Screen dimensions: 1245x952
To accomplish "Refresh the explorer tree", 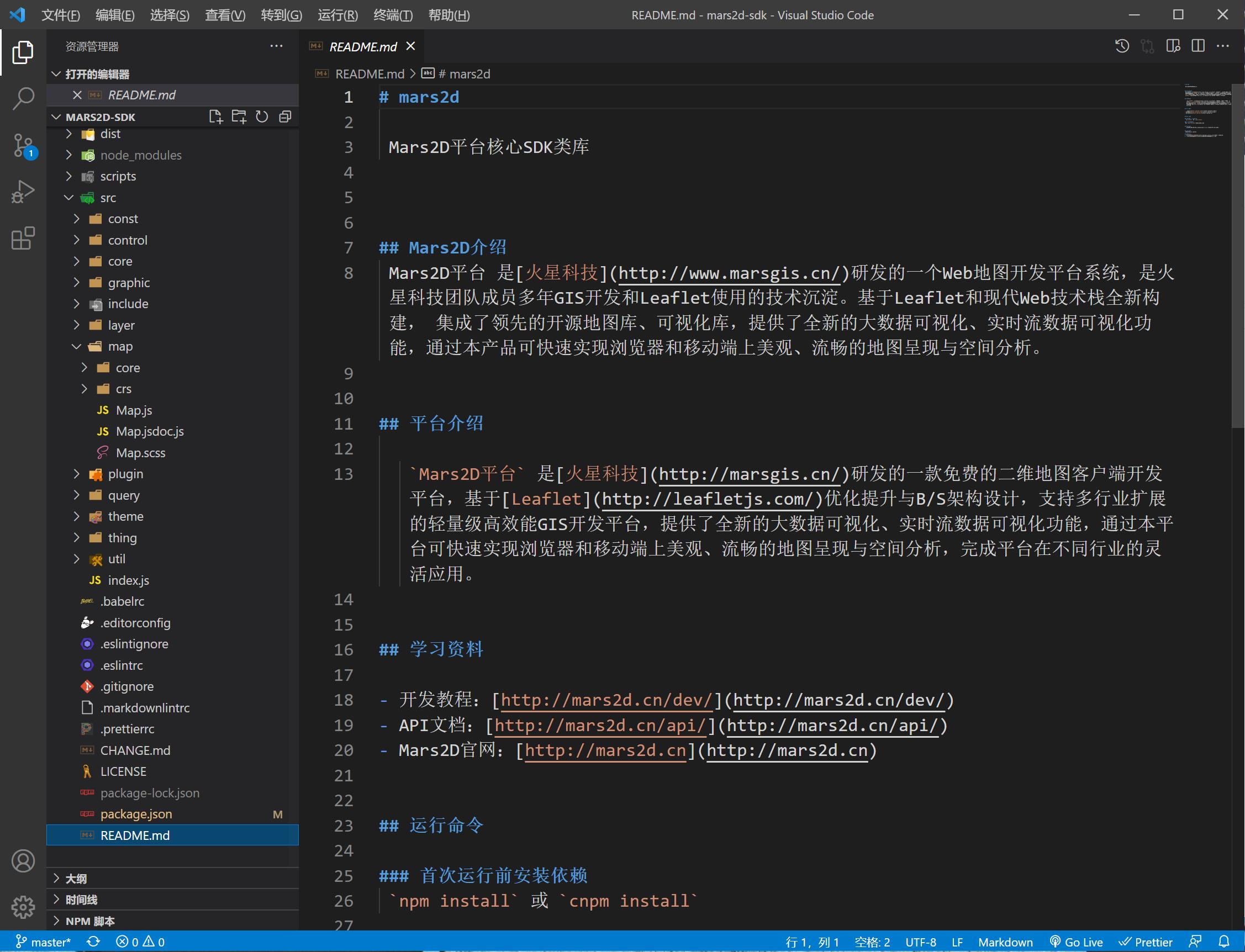I will (262, 117).
